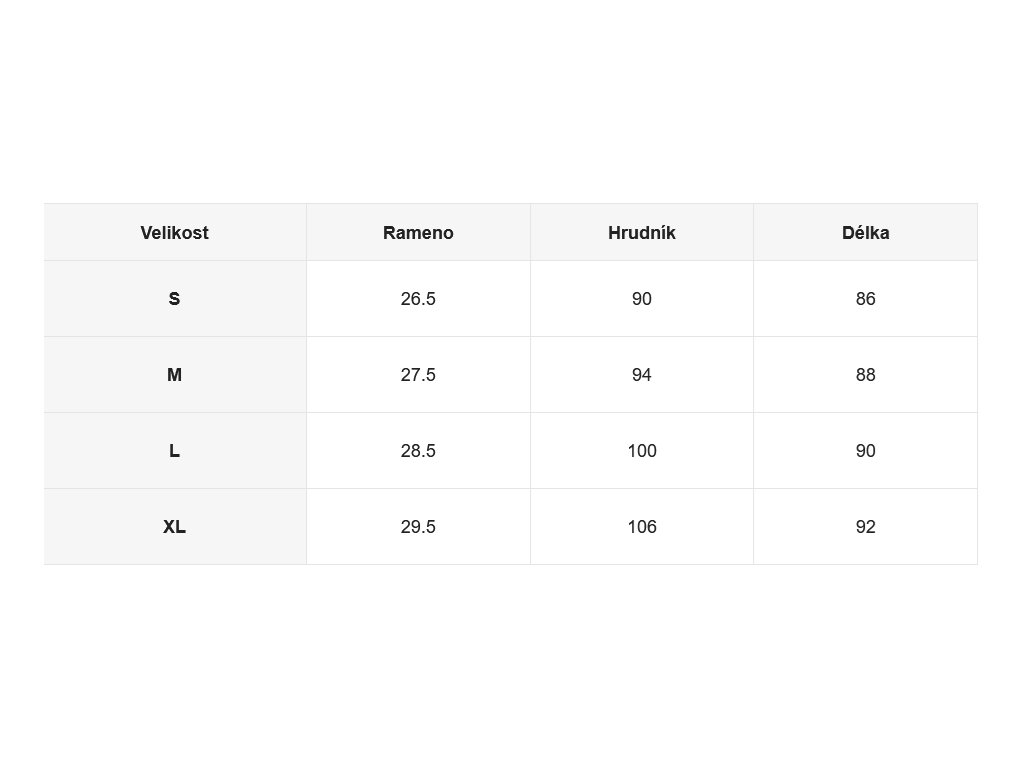Click the 27.5 shoulder value
The height and width of the screenshot is (768, 1024).
[x=418, y=375]
